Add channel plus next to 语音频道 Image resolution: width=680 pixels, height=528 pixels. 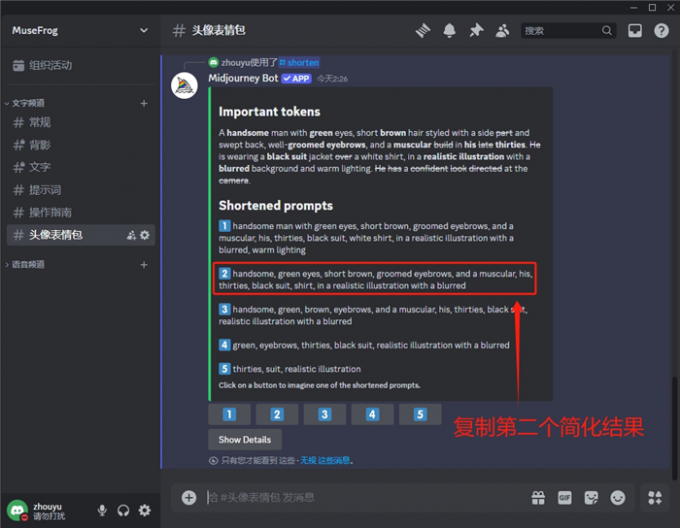[144, 264]
